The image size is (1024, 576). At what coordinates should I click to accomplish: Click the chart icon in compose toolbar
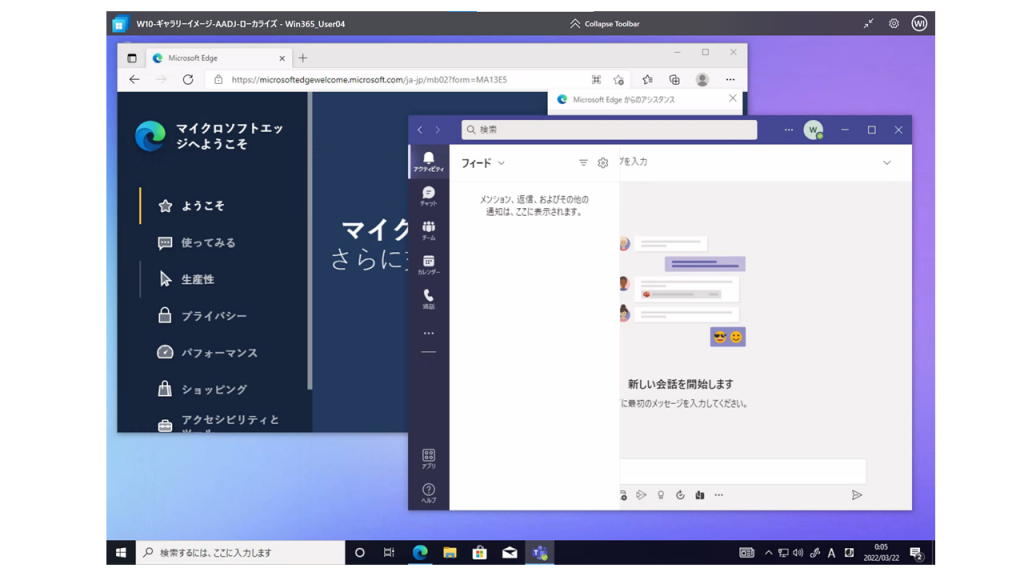pyautogui.click(x=699, y=495)
